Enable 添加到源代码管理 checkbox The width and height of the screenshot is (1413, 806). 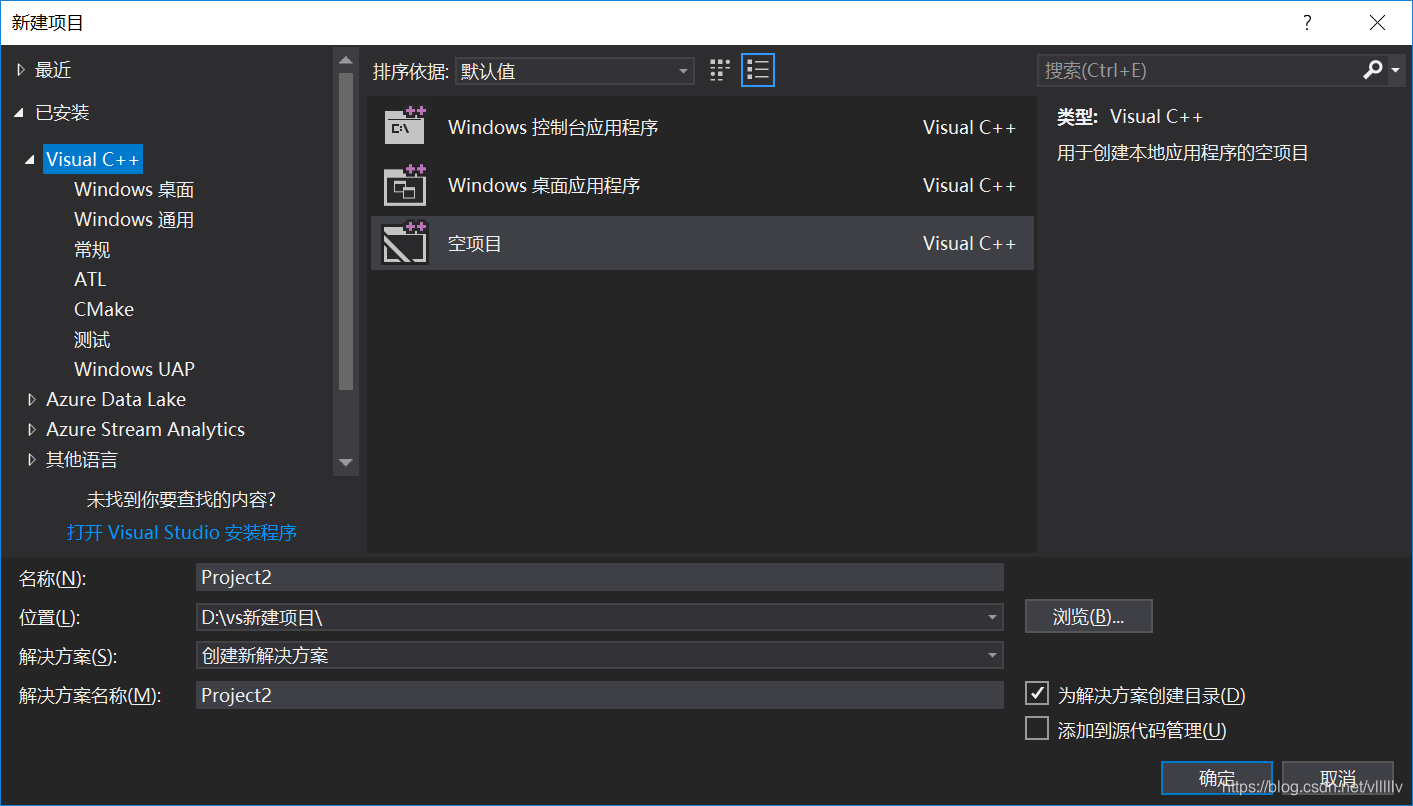(x=1037, y=729)
